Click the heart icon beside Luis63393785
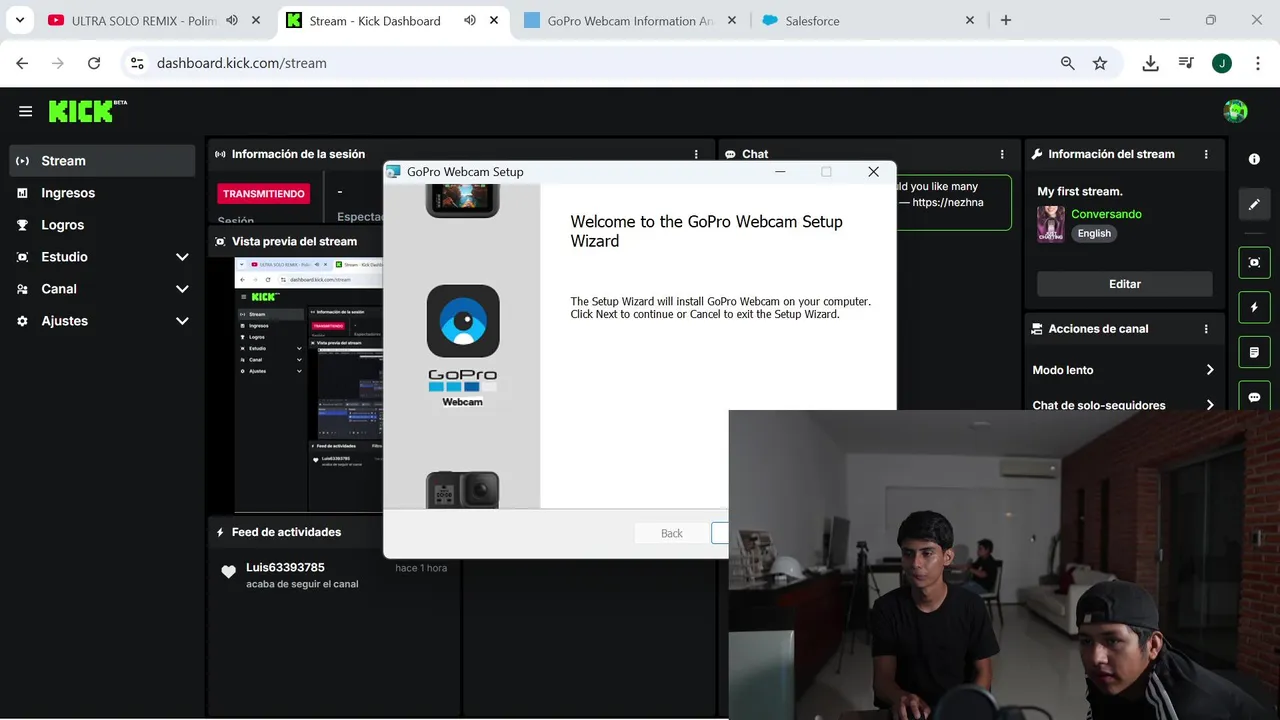 pyautogui.click(x=228, y=572)
